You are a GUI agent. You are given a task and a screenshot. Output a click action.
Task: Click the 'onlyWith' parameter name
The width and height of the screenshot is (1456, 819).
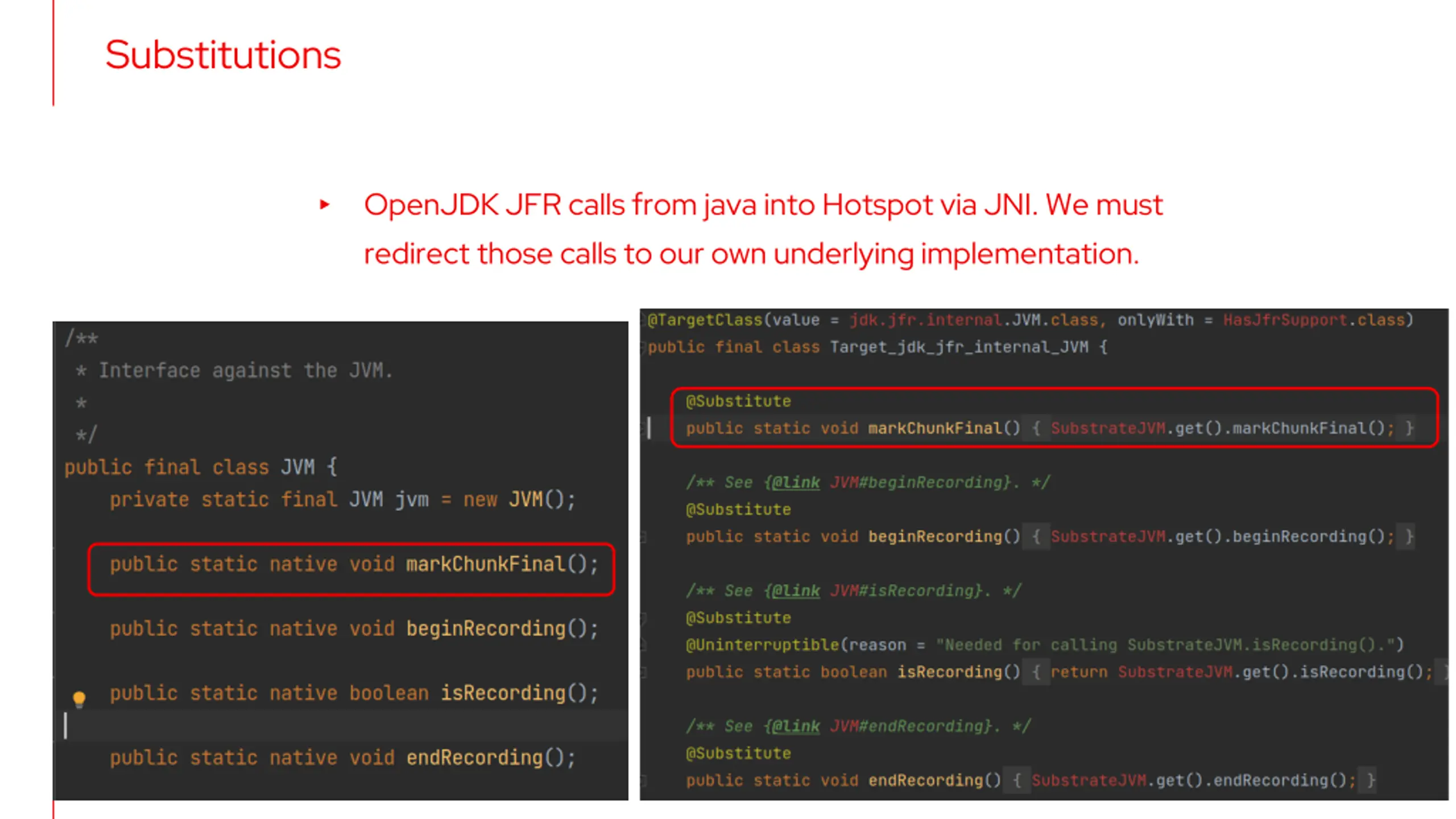(1155, 320)
